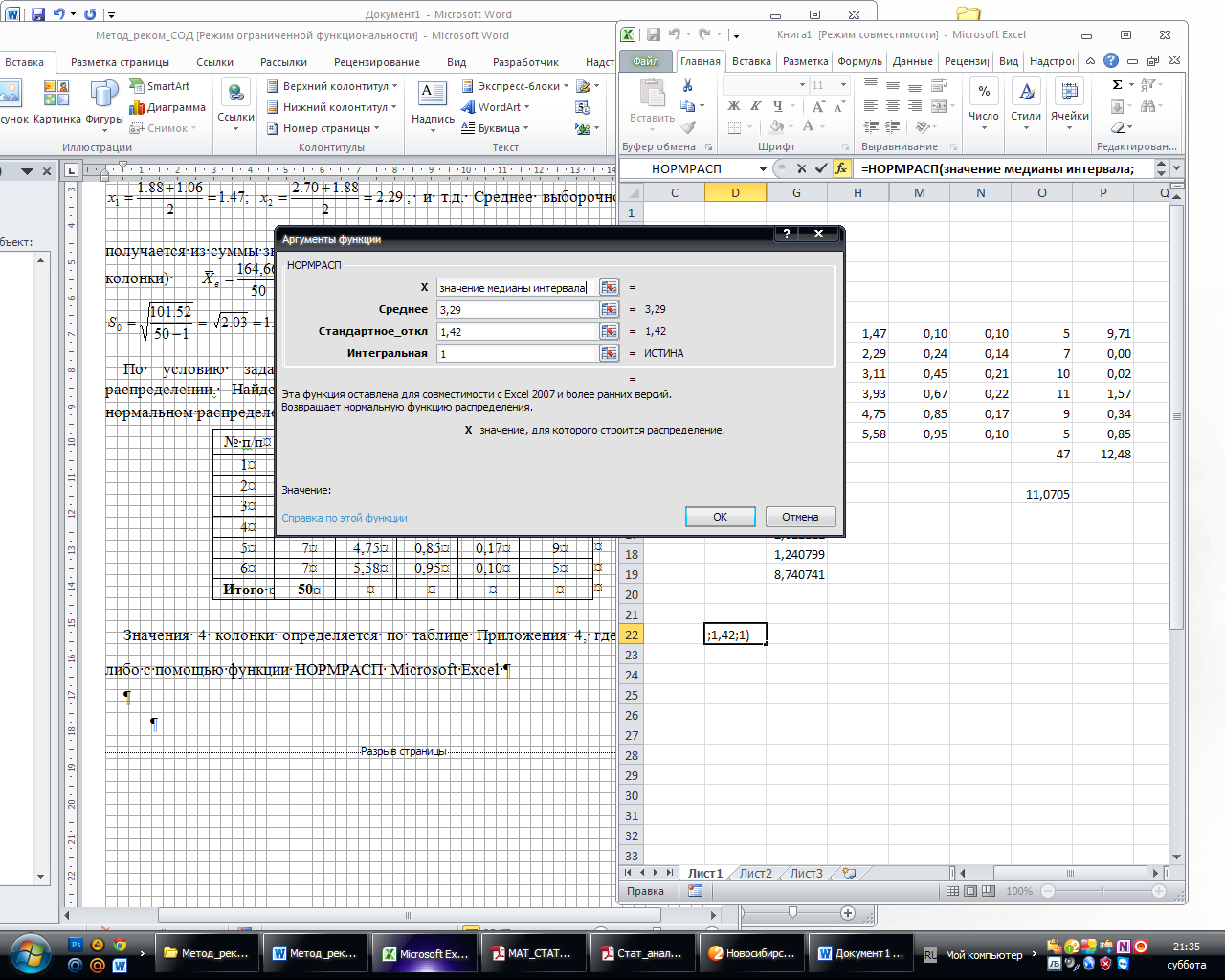
Task: Click Excel Page Layout view button
Action: [x=970, y=891]
